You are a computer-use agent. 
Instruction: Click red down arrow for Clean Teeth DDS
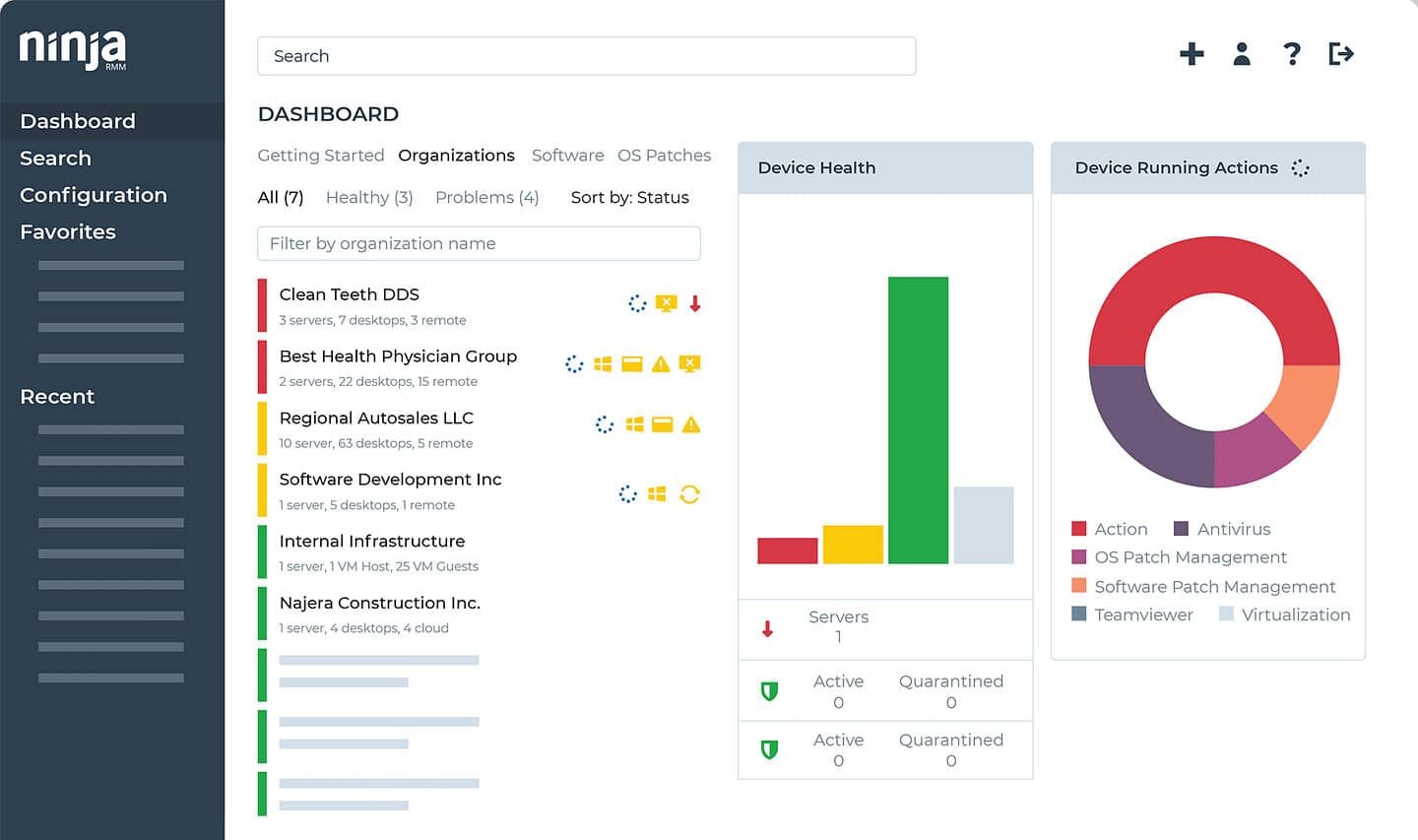(x=695, y=303)
